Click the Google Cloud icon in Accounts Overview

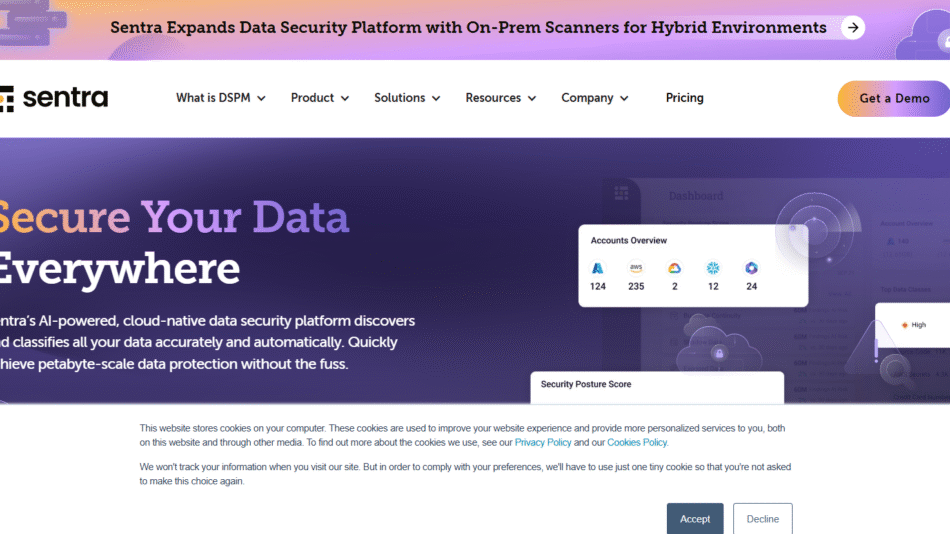tap(675, 268)
